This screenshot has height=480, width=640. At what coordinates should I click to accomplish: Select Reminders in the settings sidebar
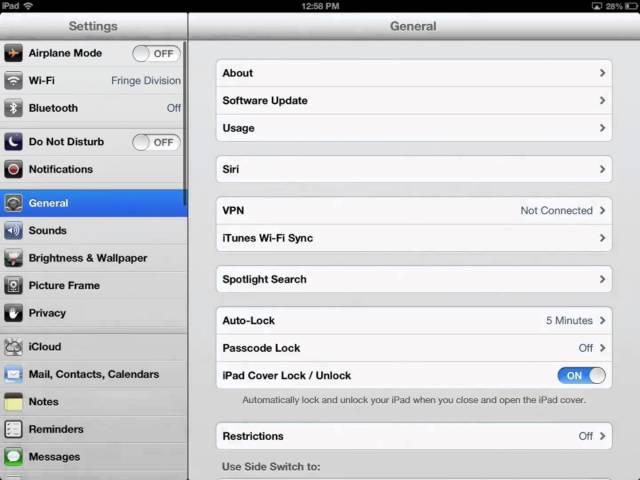[56, 429]
